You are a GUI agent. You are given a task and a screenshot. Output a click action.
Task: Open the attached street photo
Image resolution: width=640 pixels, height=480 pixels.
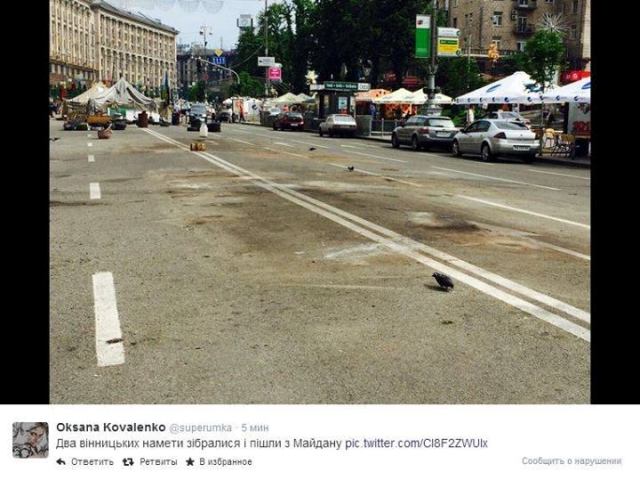[320, 202]
